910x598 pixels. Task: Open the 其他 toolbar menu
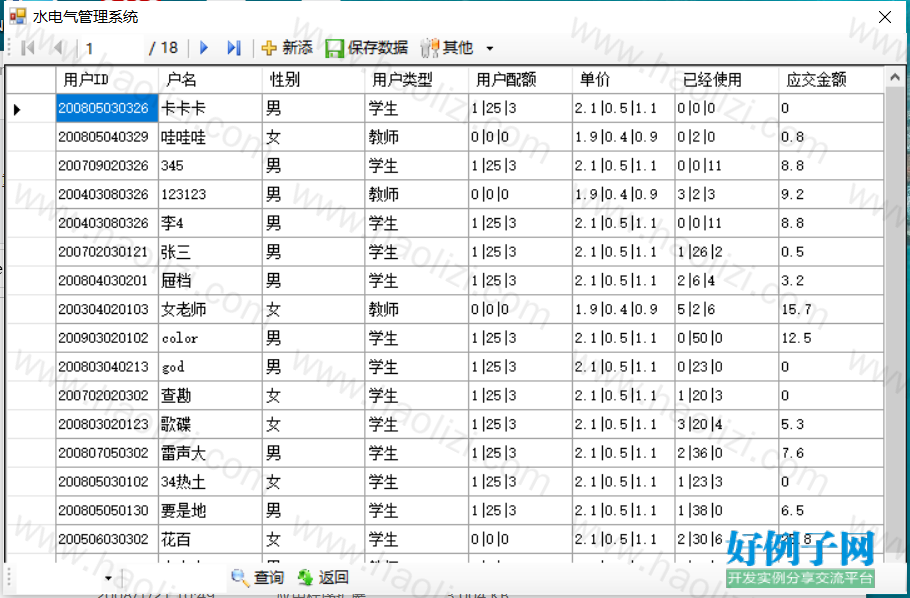tap(456, 48)
